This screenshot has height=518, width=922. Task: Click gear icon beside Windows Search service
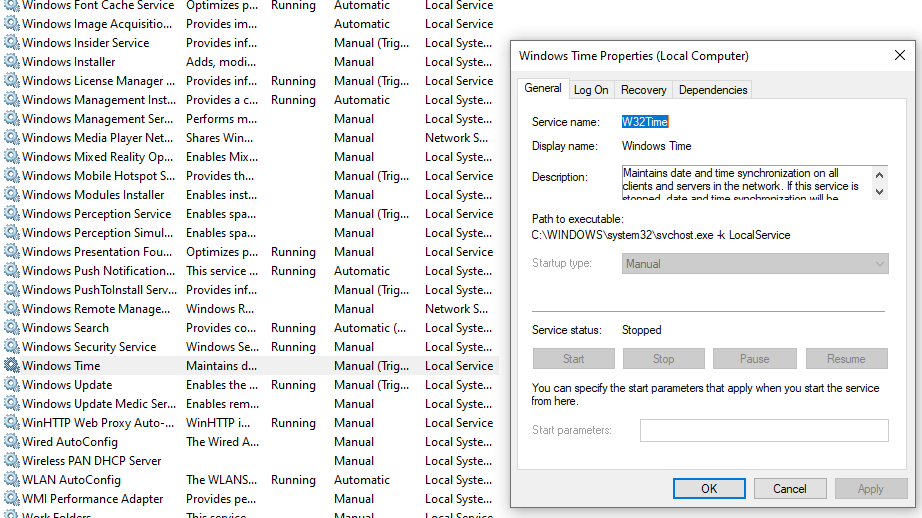[x=11, y=327]
